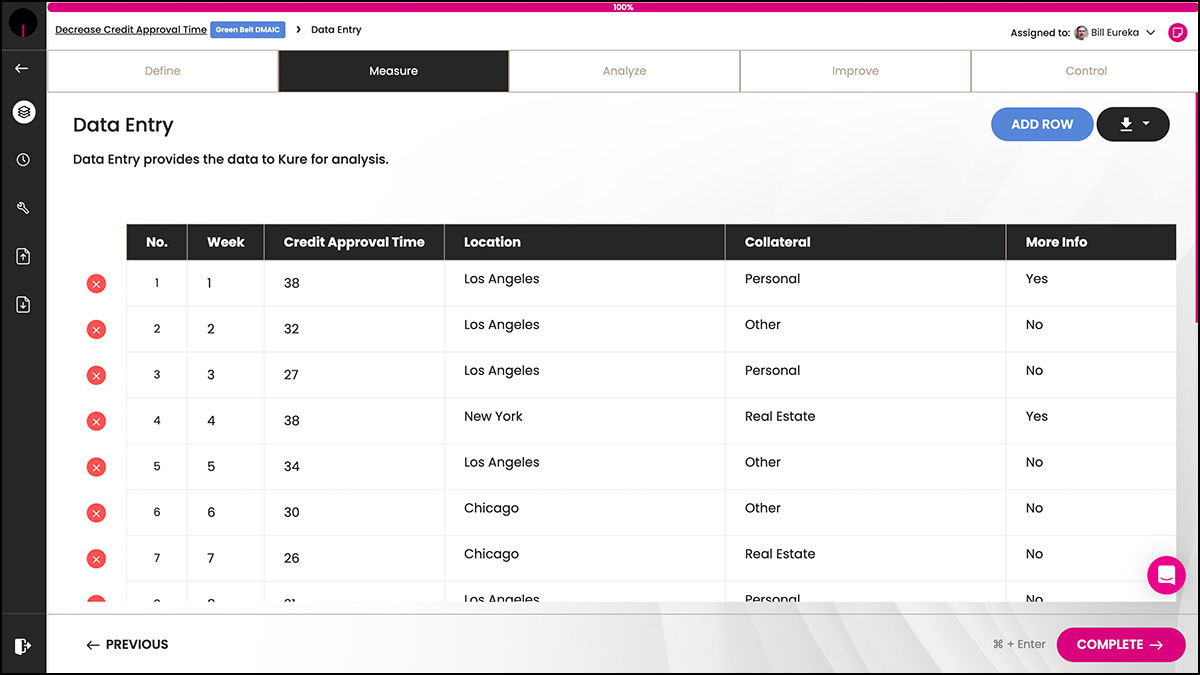
Task: Delete row 1 with red X button
Action: [x=96, y=284]
